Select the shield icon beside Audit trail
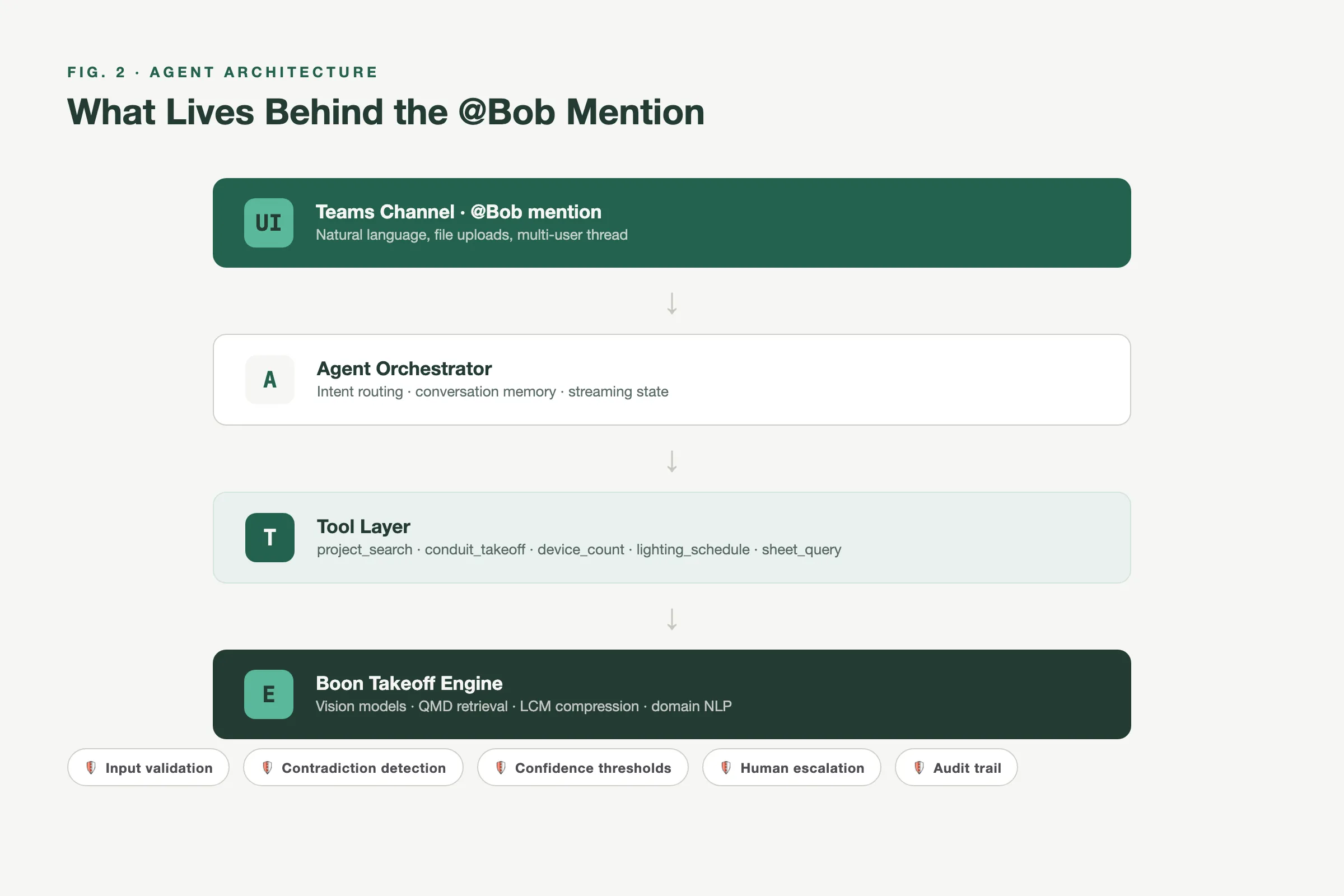 click(919, 767)
